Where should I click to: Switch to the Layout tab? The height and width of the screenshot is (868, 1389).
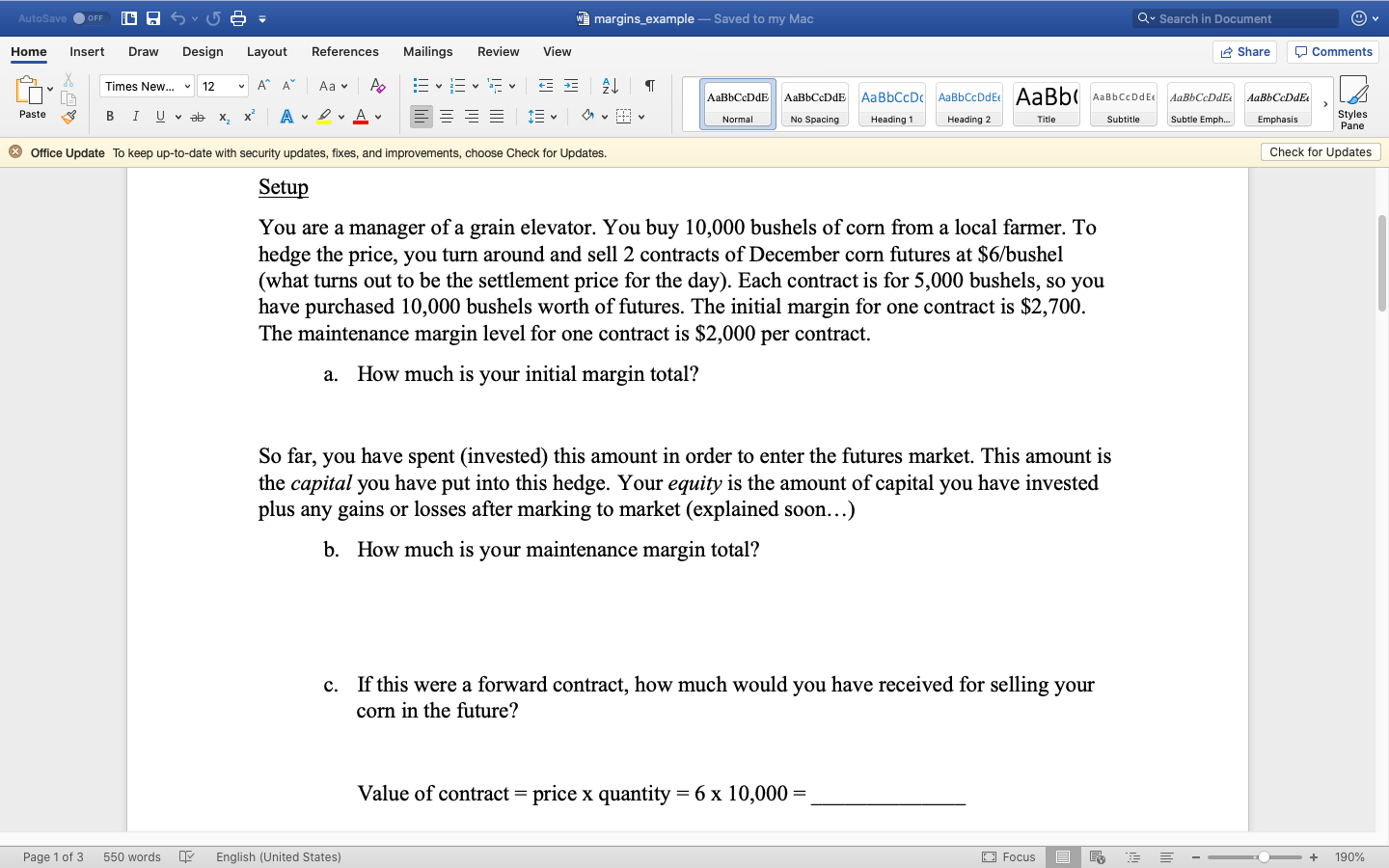[266, 52]
